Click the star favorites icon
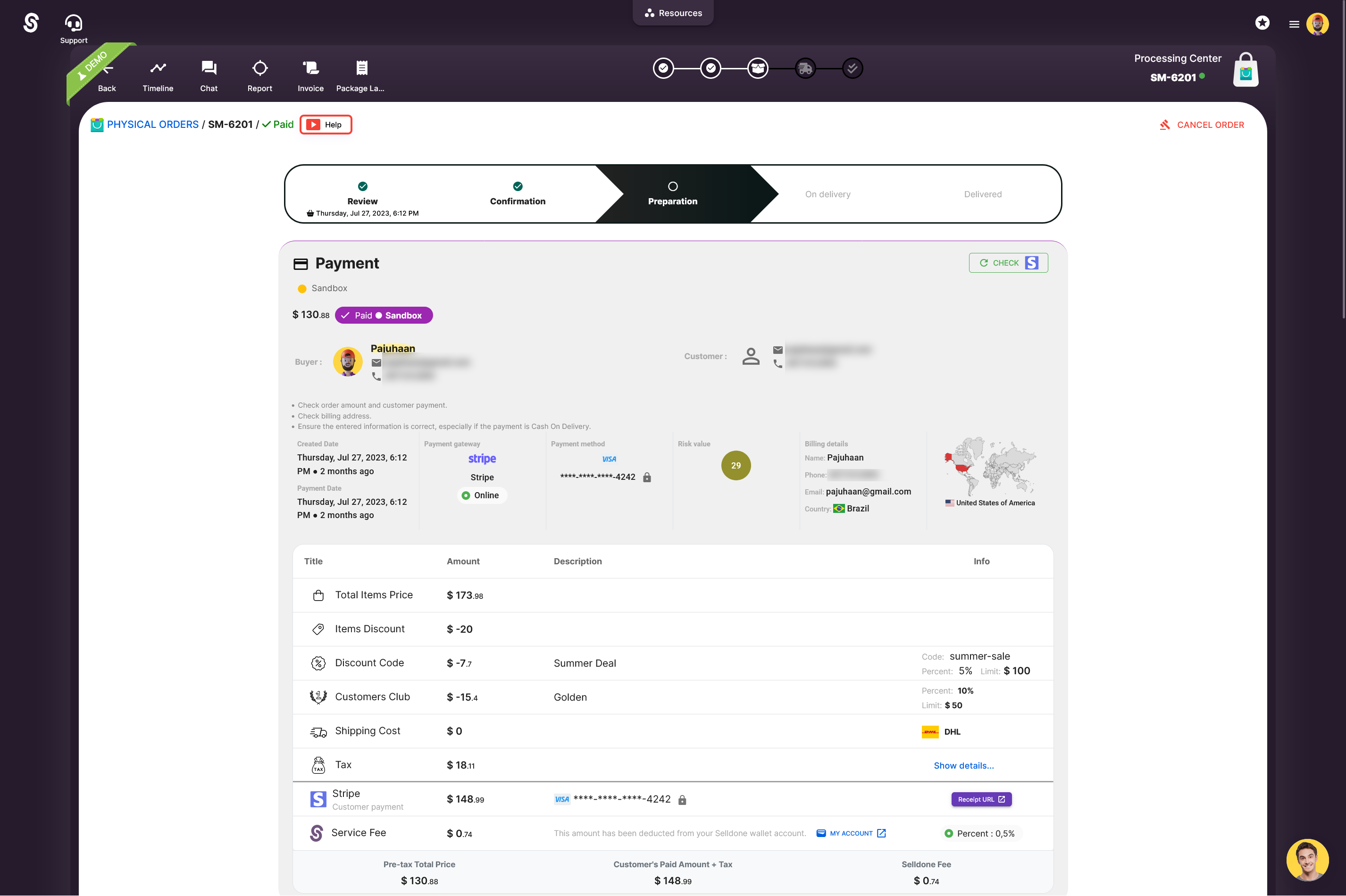Image resolution: width=1346 pixels, height=896 pixels. [x=1262, y=23]
